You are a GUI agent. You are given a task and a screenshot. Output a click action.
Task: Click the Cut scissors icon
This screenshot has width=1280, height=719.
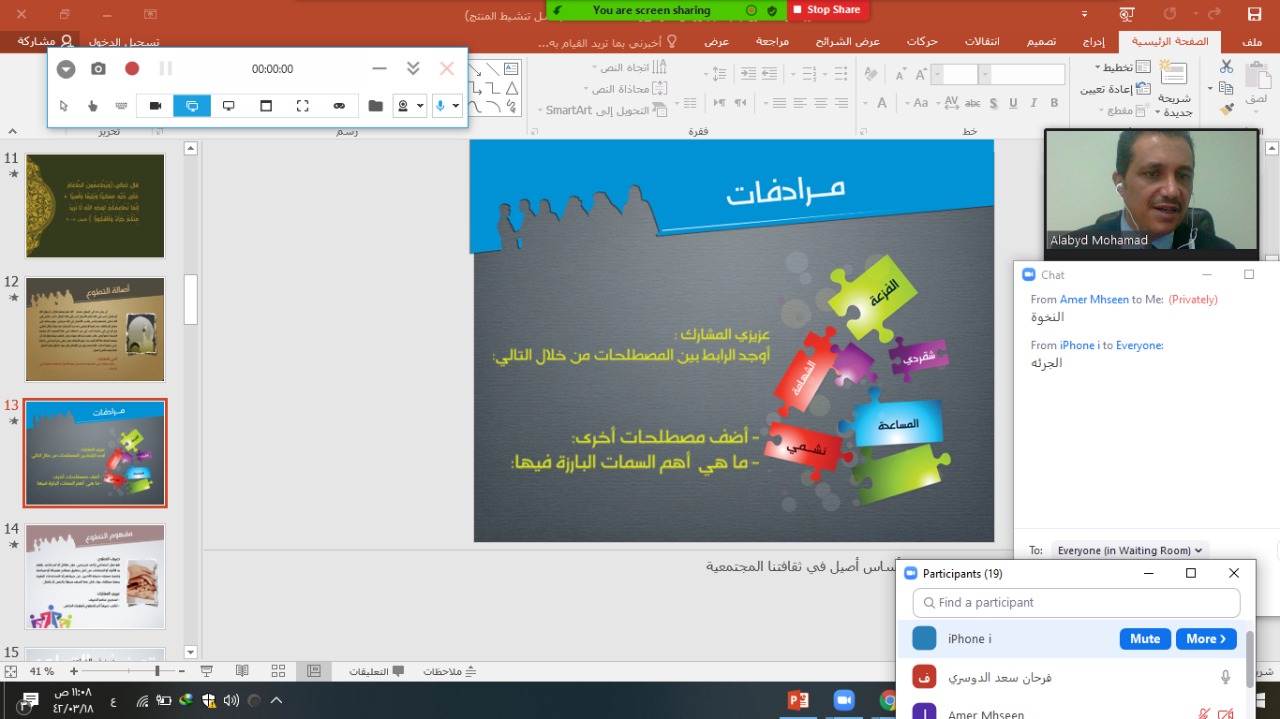[1226, 66]
